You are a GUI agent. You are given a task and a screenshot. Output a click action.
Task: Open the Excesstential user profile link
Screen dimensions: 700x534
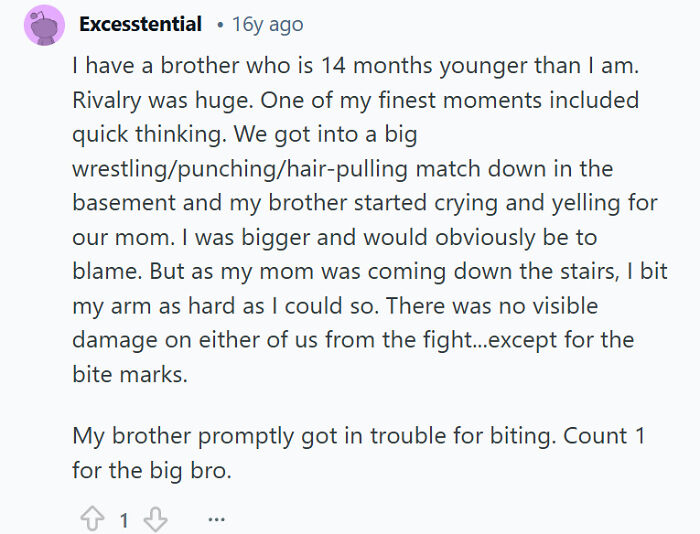click(140, 24)
